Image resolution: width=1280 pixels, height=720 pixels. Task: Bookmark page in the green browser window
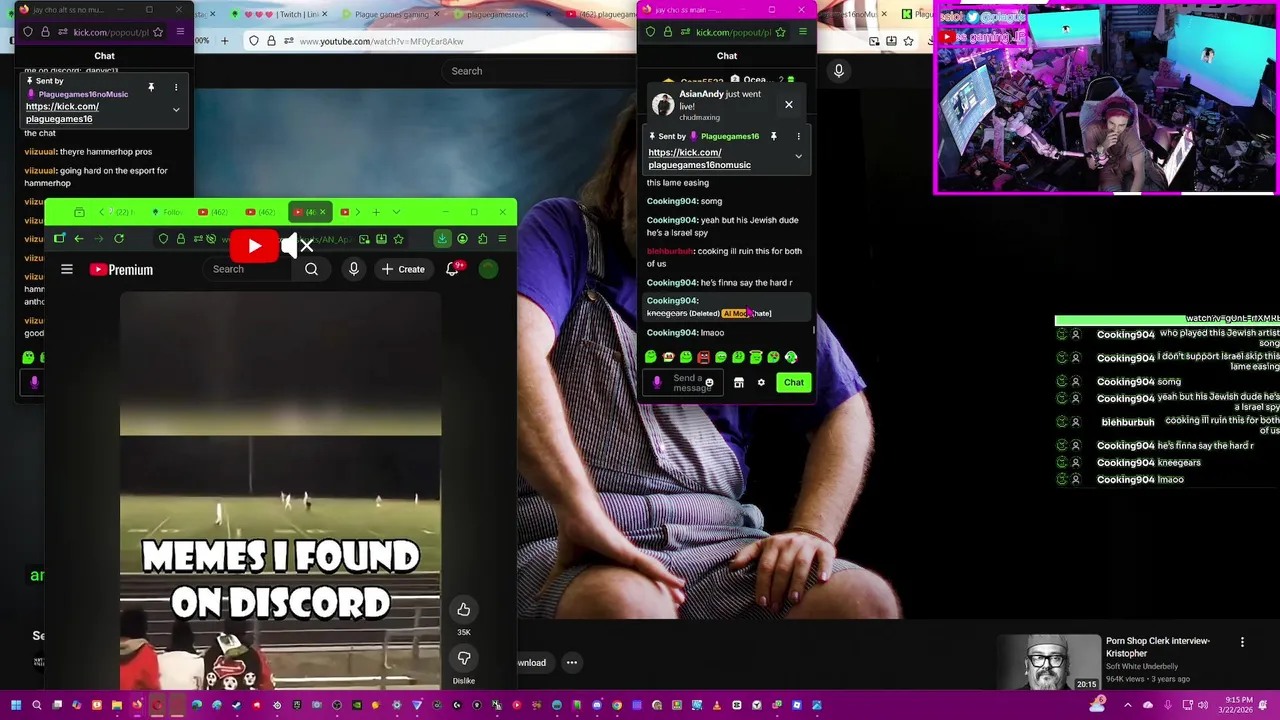398,239
